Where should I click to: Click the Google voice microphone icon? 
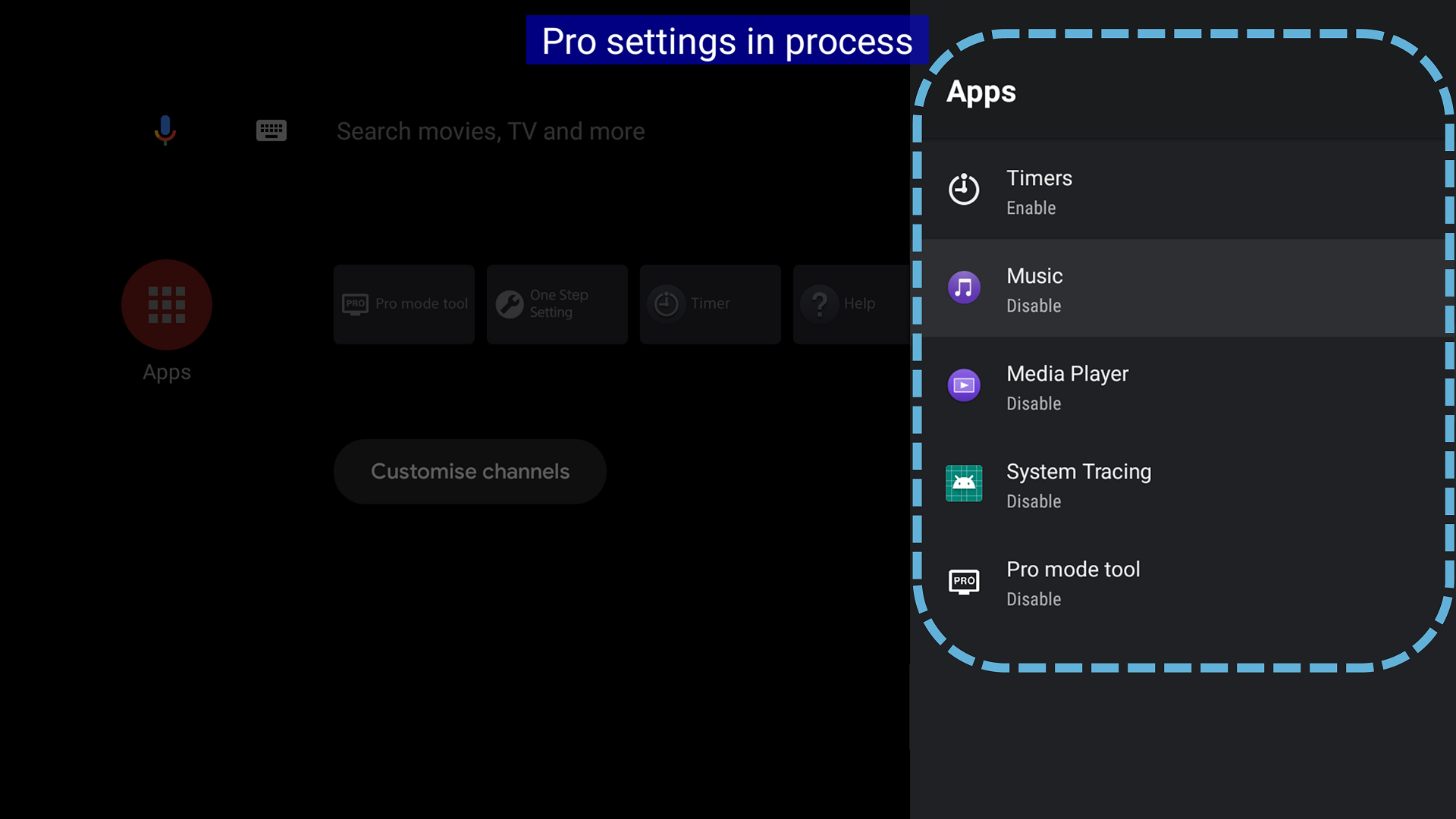[165, 130]
